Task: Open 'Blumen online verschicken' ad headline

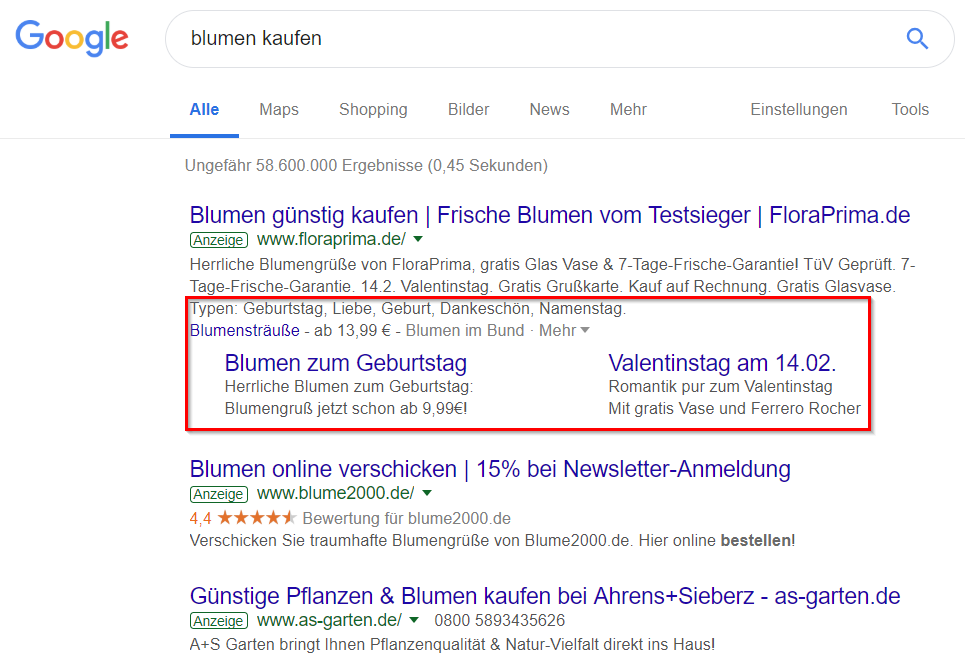Action: click(x=490, y=469)
